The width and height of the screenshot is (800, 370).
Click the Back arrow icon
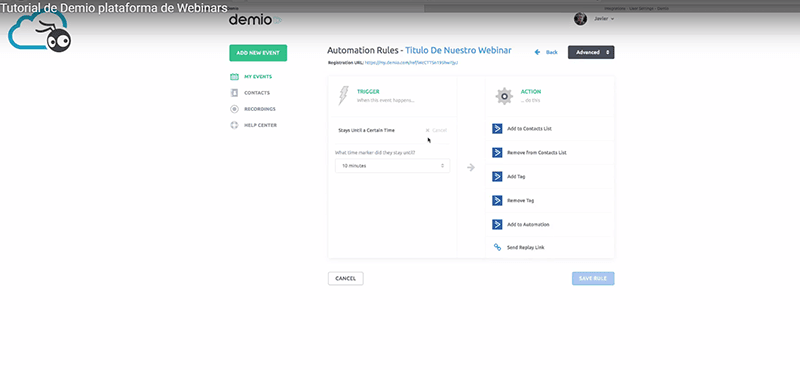[x=537, y=53]
